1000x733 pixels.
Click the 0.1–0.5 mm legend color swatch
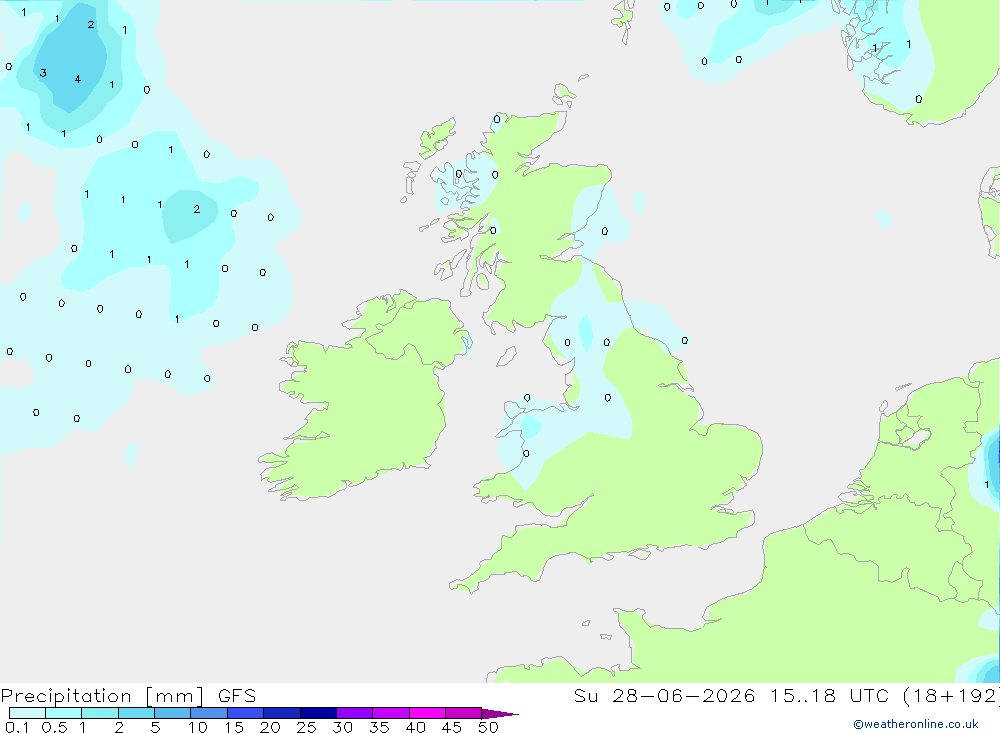(27, 713)
